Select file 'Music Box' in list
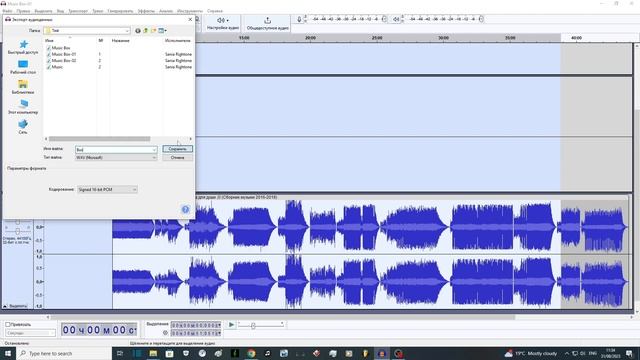Image resolution: width=640 pixels, height=360 pixels. (61, 48)
